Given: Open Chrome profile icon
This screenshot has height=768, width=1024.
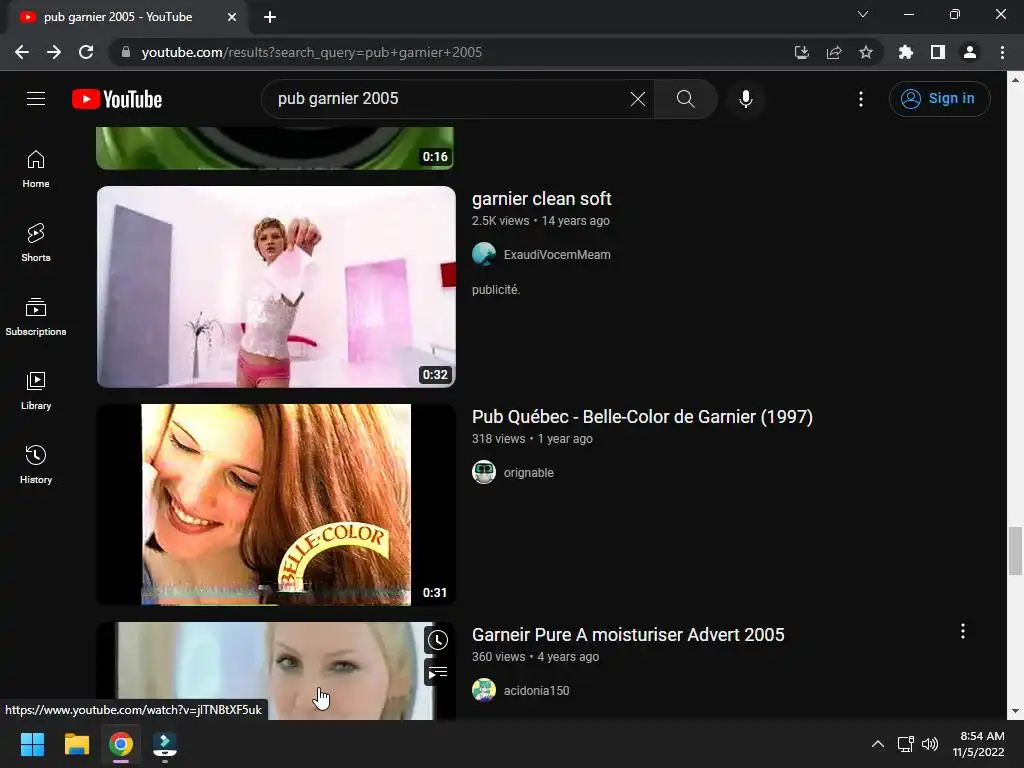Looking at the screenshot, I should click(x=970, y=52).
